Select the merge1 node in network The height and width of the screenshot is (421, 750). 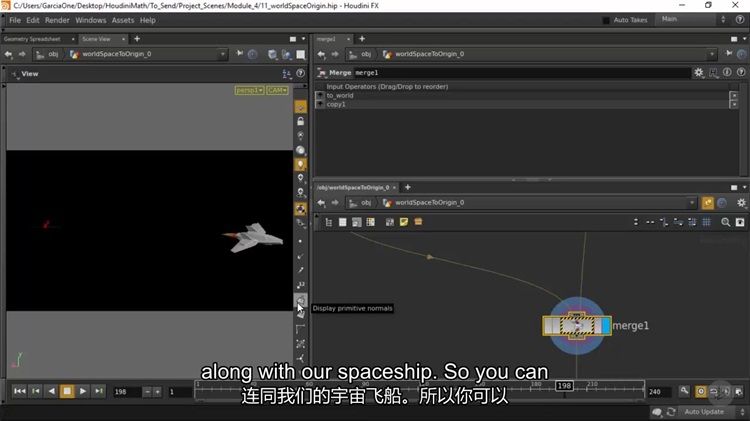tap(576, 326)
